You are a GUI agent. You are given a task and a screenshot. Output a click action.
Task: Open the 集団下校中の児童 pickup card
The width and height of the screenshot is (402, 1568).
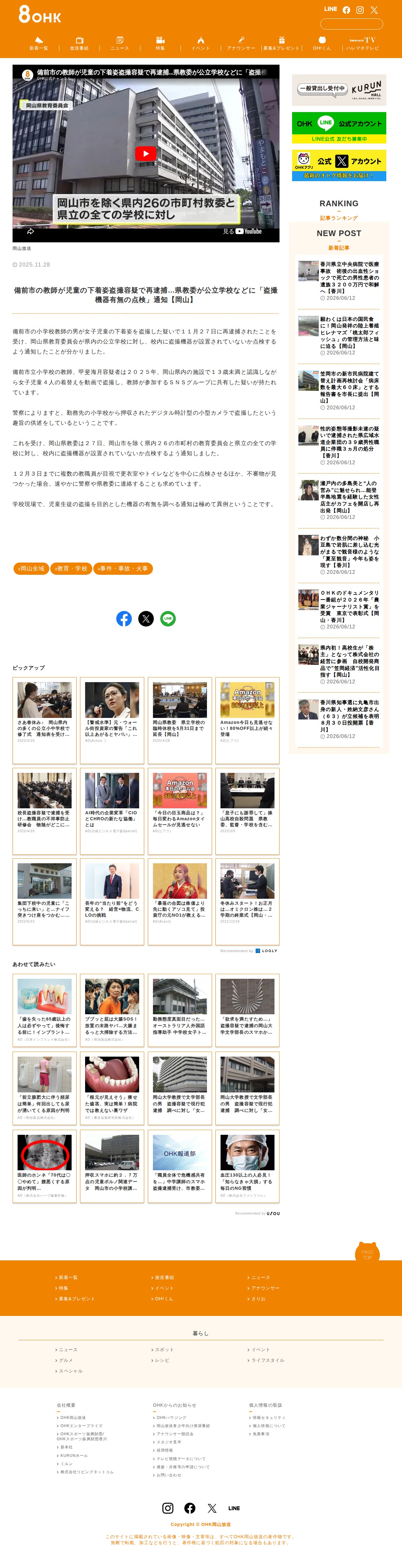[45, 902]
